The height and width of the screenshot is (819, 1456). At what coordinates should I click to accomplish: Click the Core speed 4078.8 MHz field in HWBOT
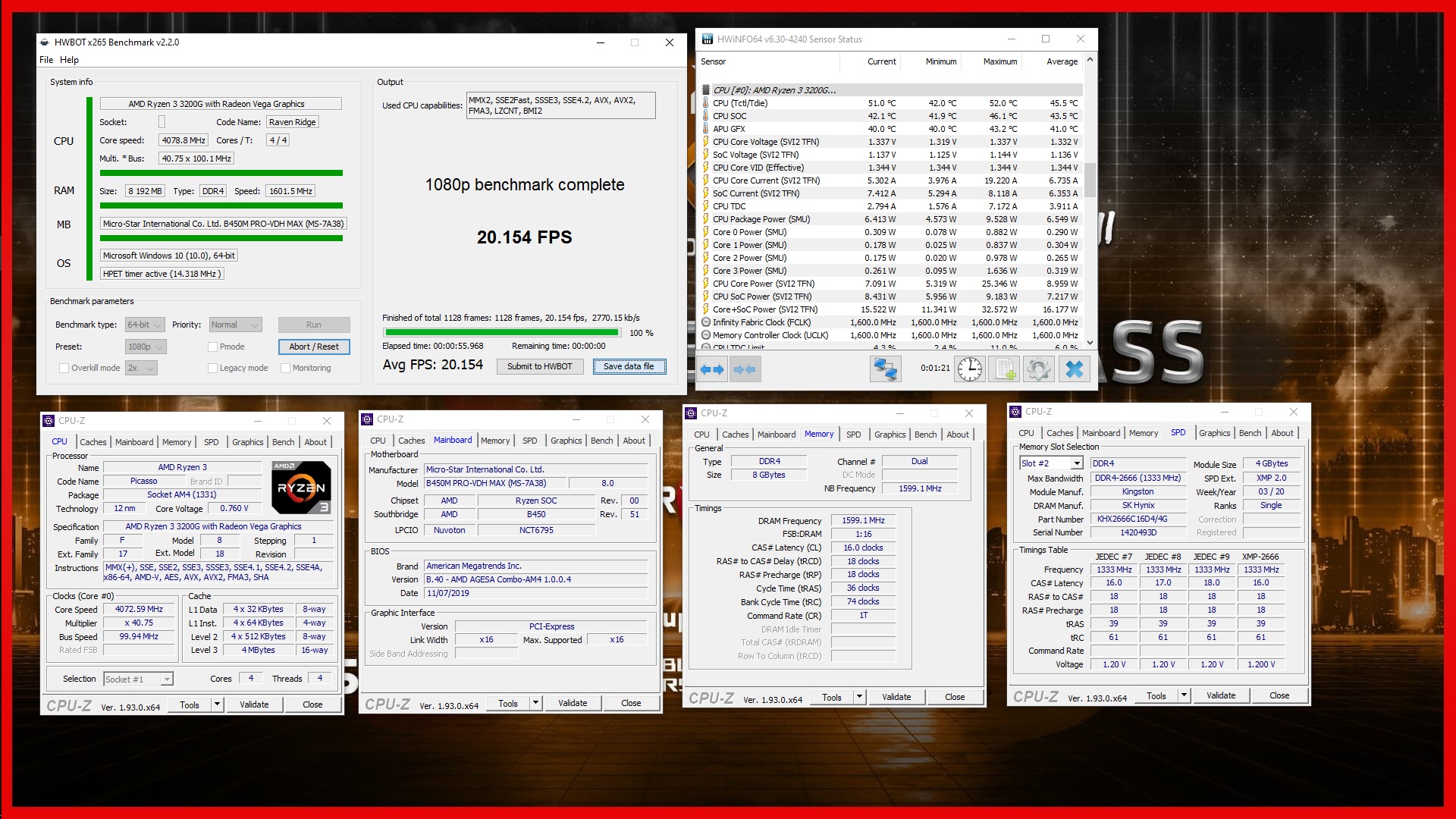183,140
